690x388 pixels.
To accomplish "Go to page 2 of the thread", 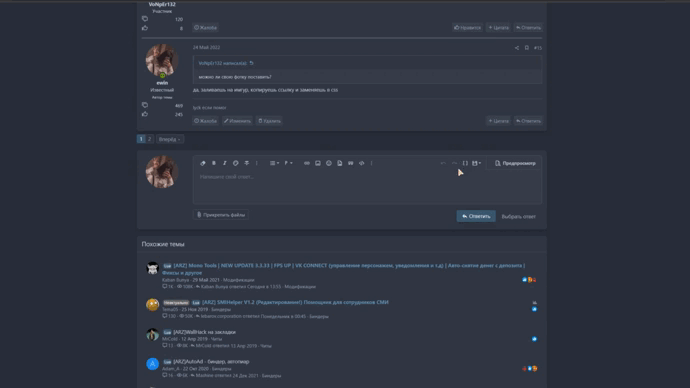I will click(x=150, y=139).
